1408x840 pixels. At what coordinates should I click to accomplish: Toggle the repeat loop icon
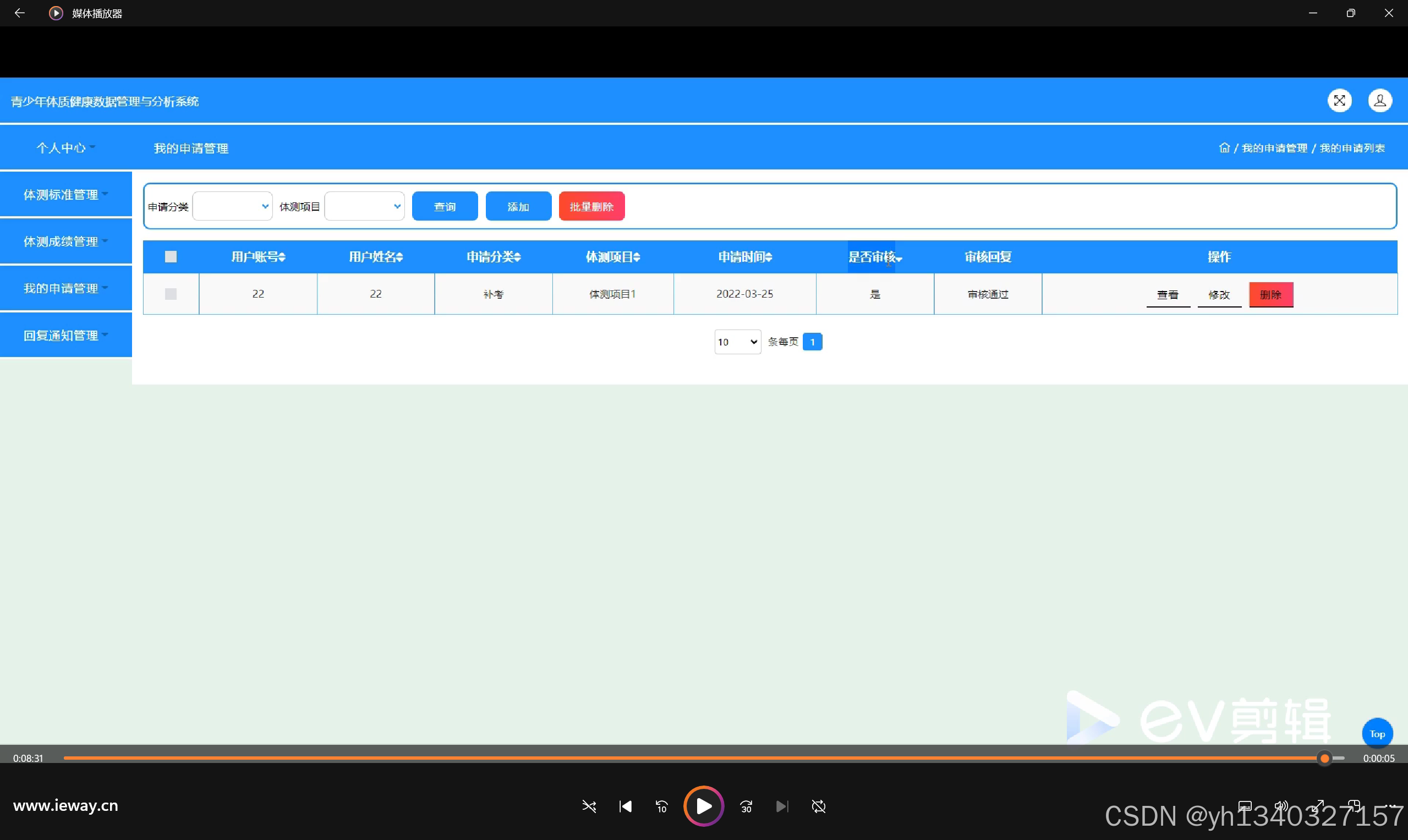(x=819, y=806)
